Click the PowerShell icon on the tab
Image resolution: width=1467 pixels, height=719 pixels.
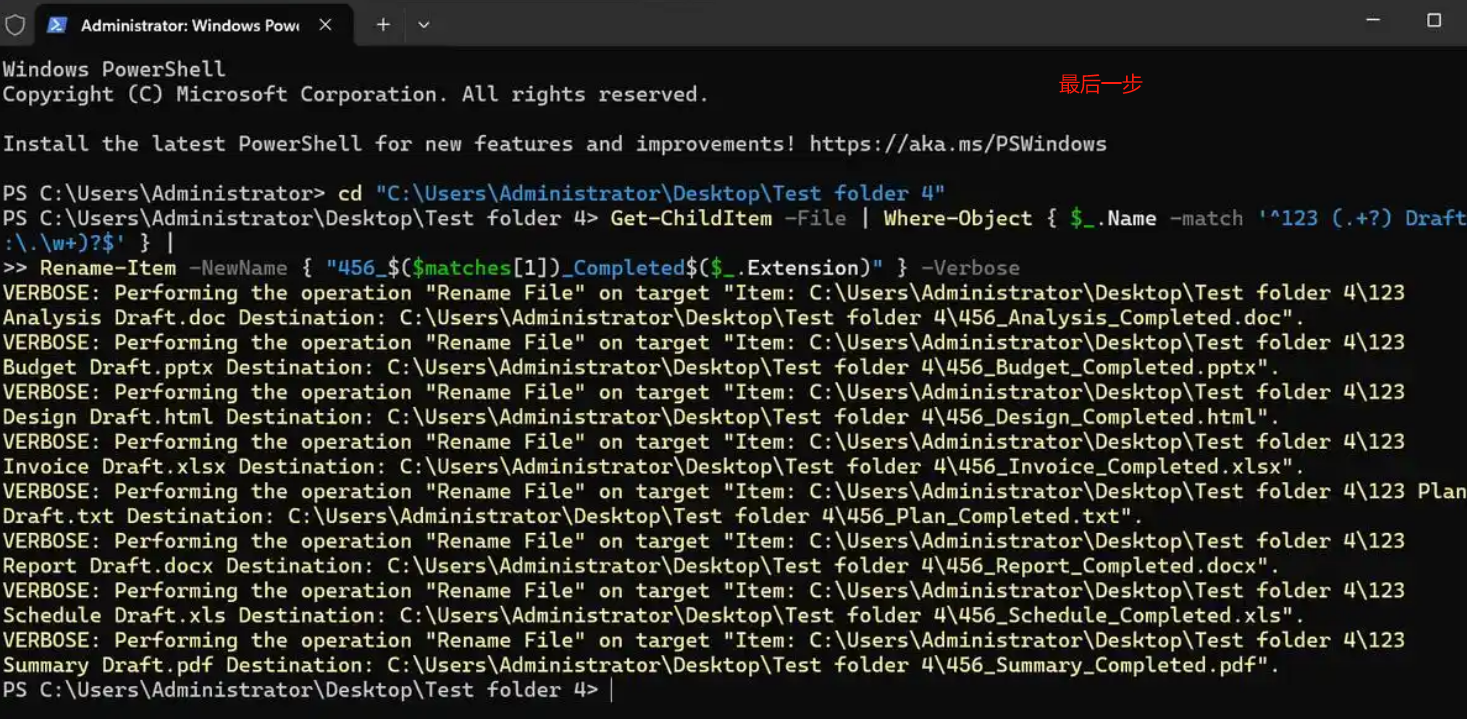click(57, 25)
